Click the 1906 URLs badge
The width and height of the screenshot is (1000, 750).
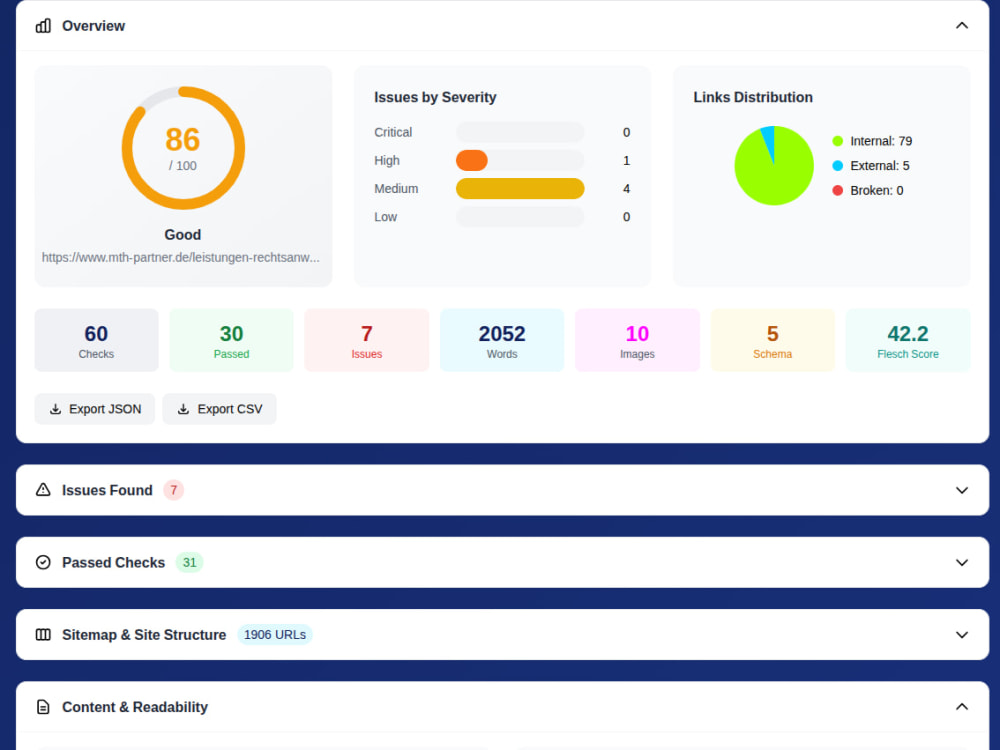pos(275,635)
